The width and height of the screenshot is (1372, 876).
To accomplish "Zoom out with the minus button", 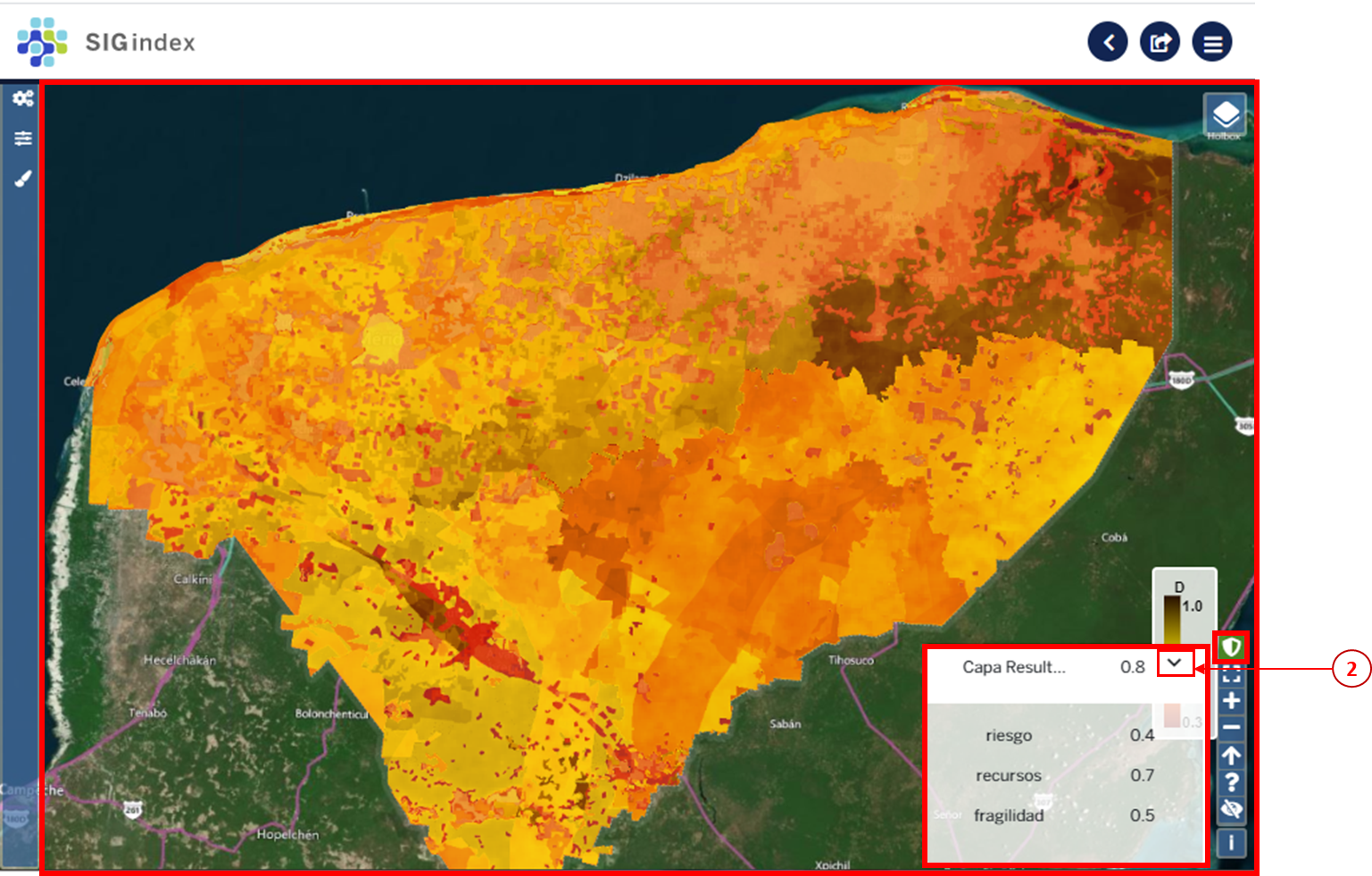I will tap(1232, 728).
